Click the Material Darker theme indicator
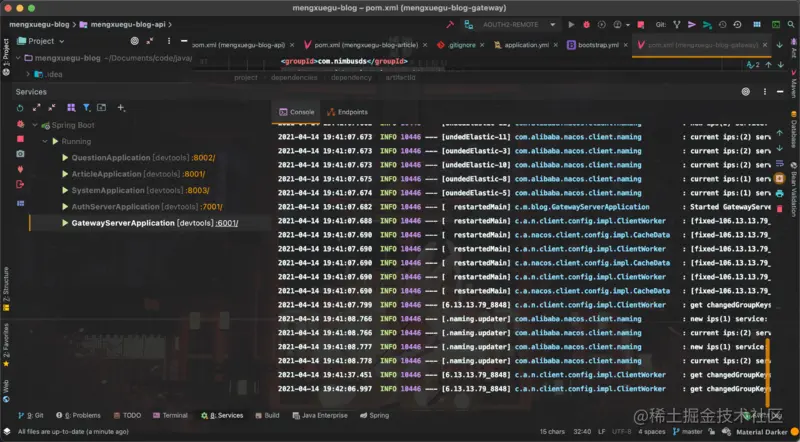This screenshot has height=442, width=800. (x=762, y=432)
